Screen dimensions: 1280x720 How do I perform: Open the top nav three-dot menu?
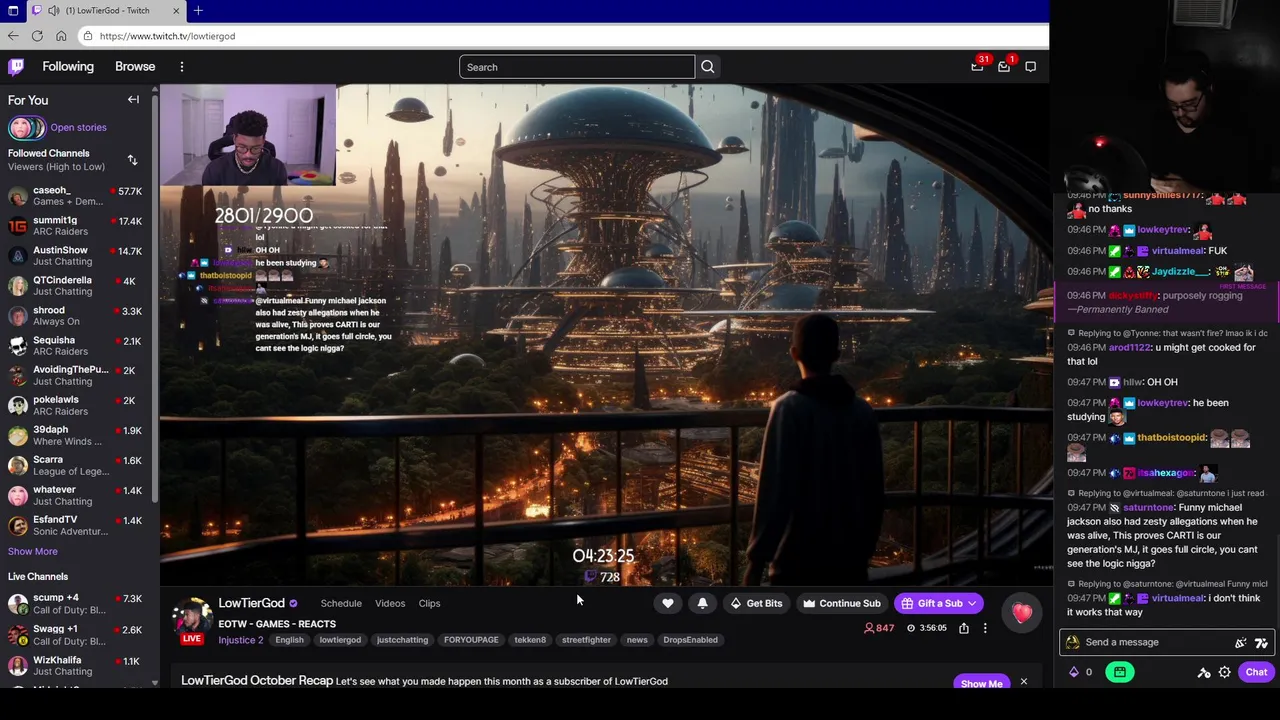click(182, 67)
